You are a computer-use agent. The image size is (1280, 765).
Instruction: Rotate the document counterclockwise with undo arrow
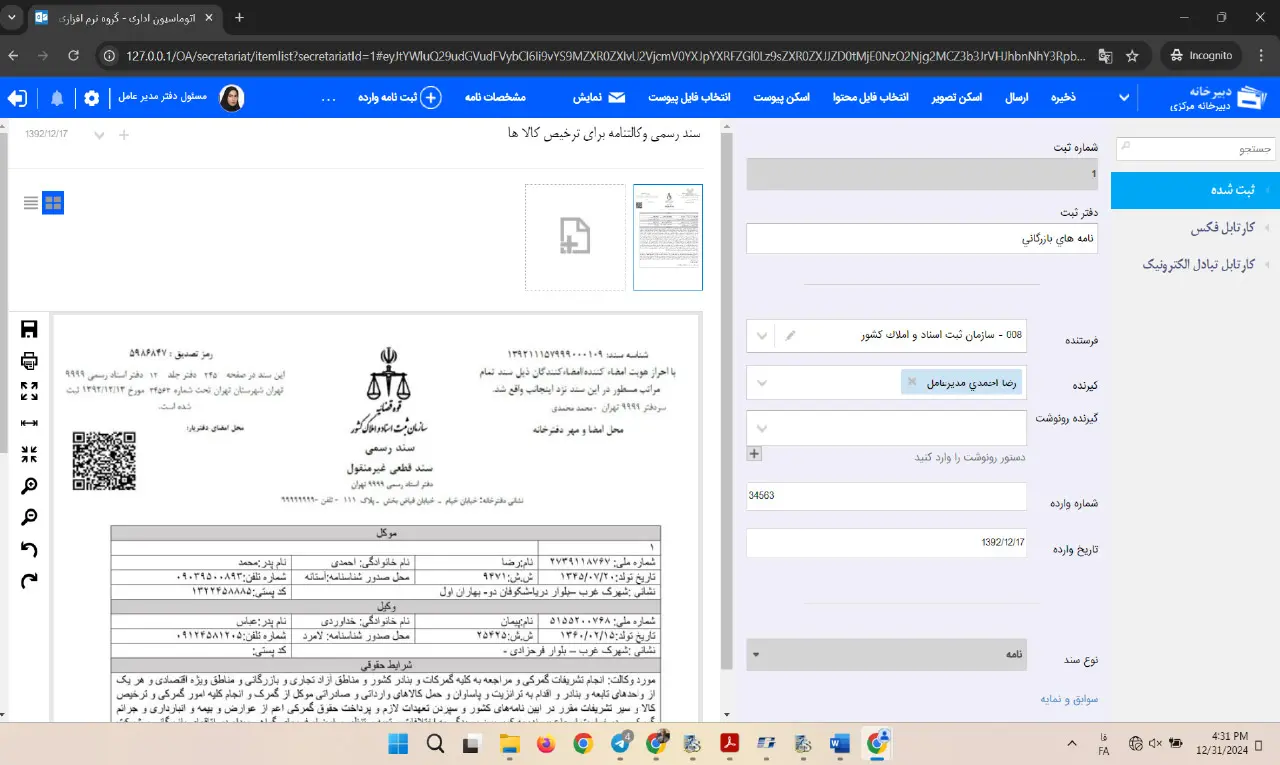point(29,549)
